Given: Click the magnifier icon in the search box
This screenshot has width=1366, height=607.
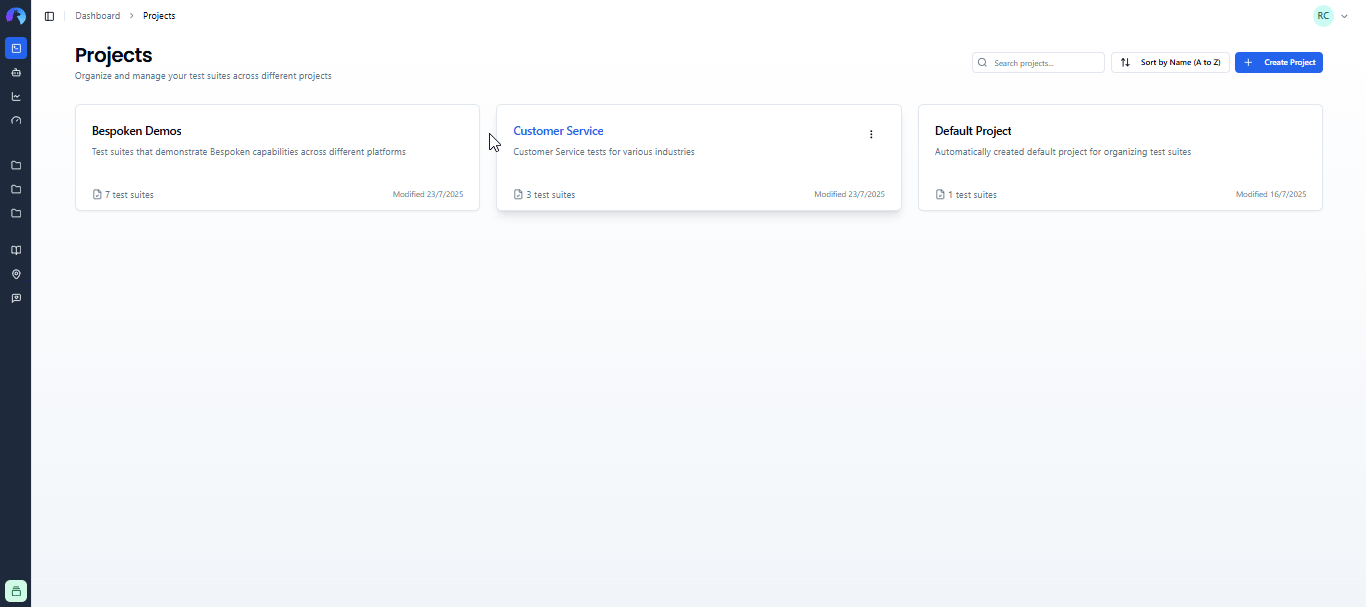Looking at the screenshot, I should [x=983, y=63].
